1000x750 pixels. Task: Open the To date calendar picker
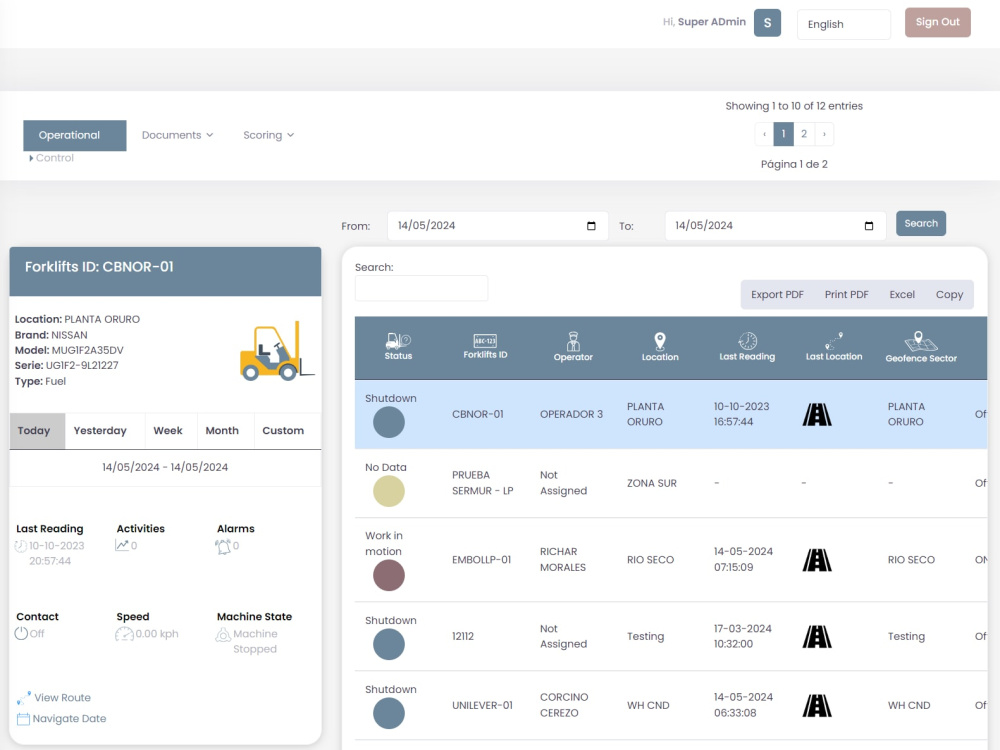(x=869, y=226)
